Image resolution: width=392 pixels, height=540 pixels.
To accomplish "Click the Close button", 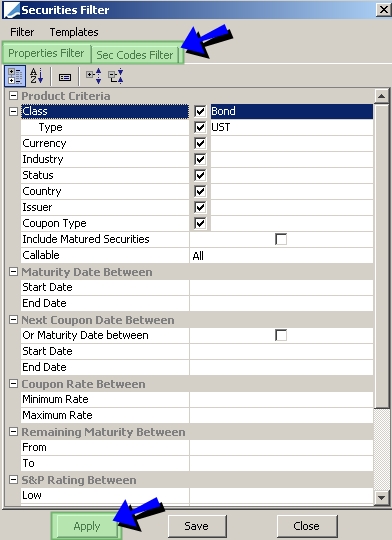I will point(307,526).
